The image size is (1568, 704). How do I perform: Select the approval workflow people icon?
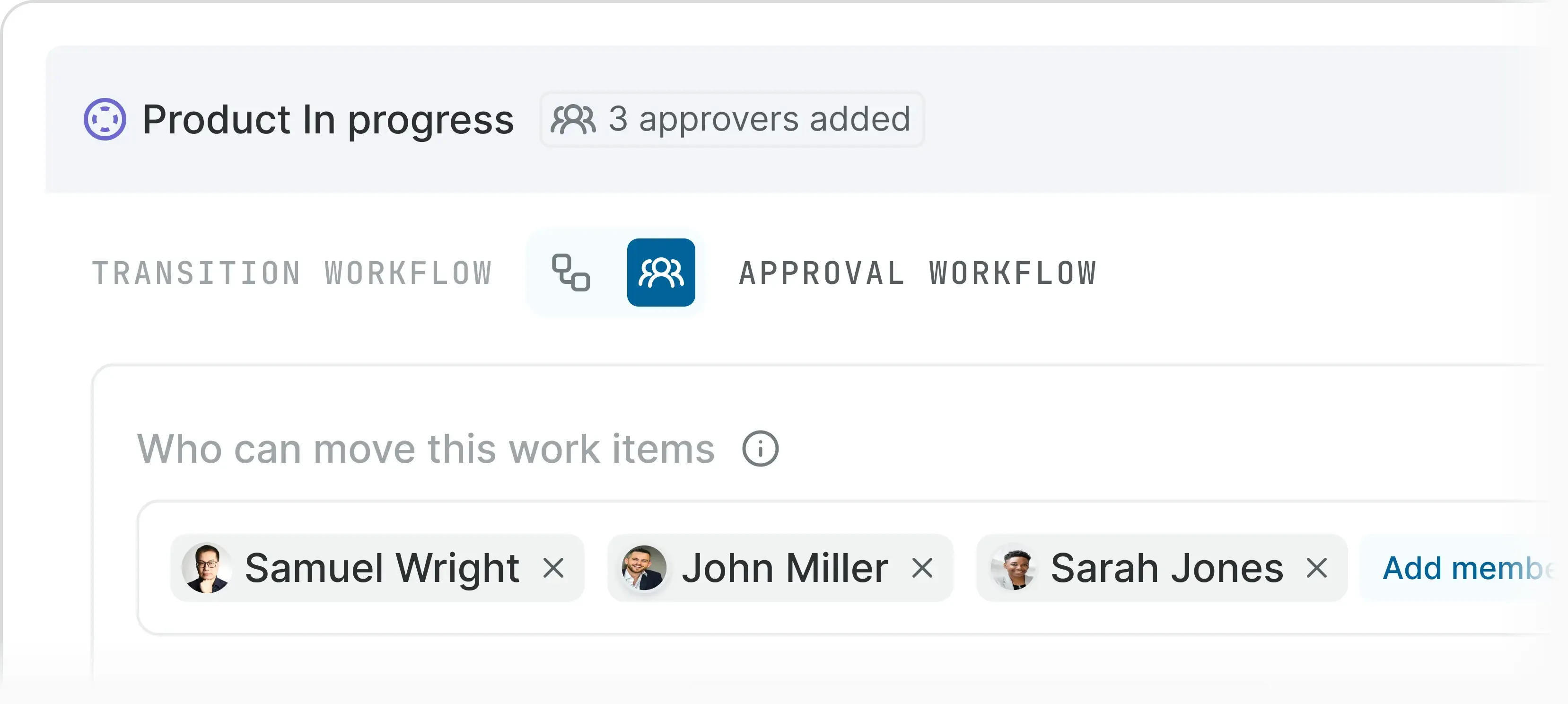click(x=661, y=273)
